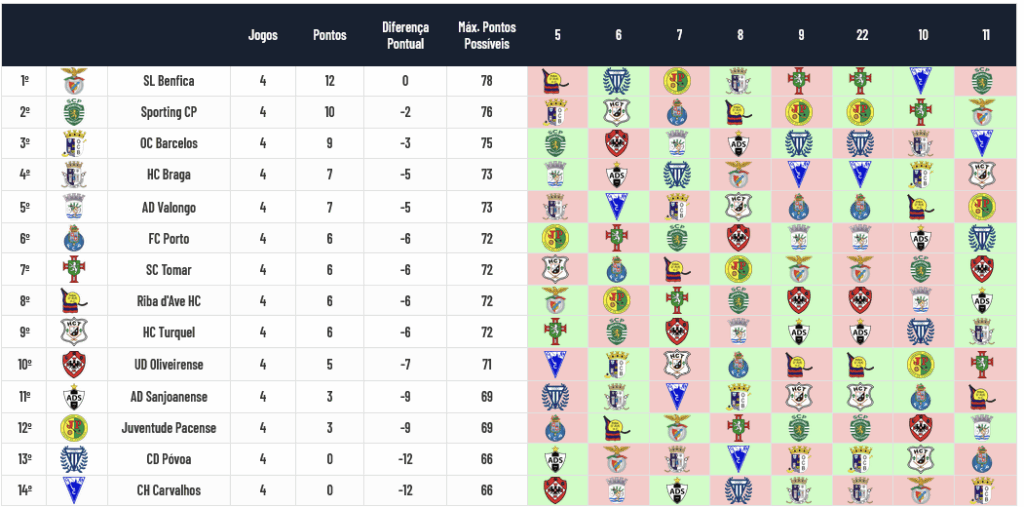Click the Sporting CP crest in the 2º row

(74, 112)
